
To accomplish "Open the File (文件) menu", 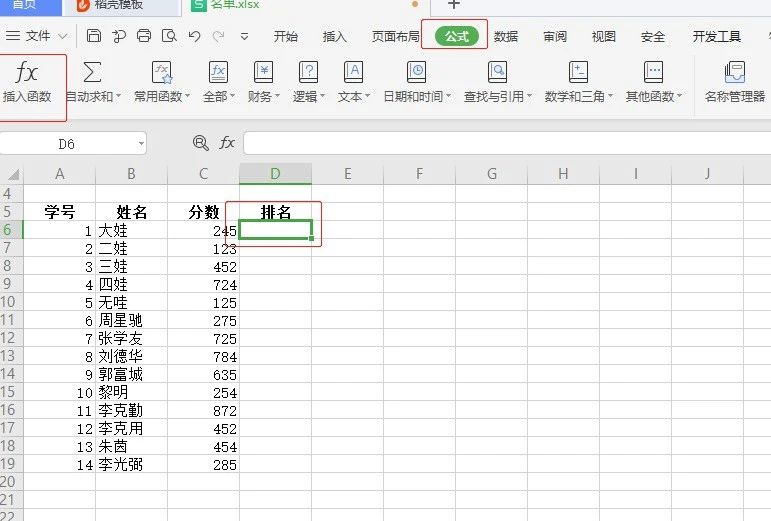I will 36,36.
